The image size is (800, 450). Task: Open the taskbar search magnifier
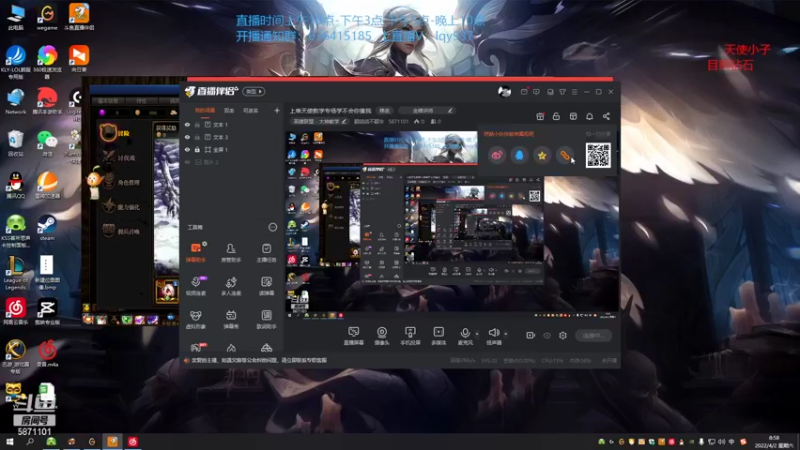tap(30, 441)
